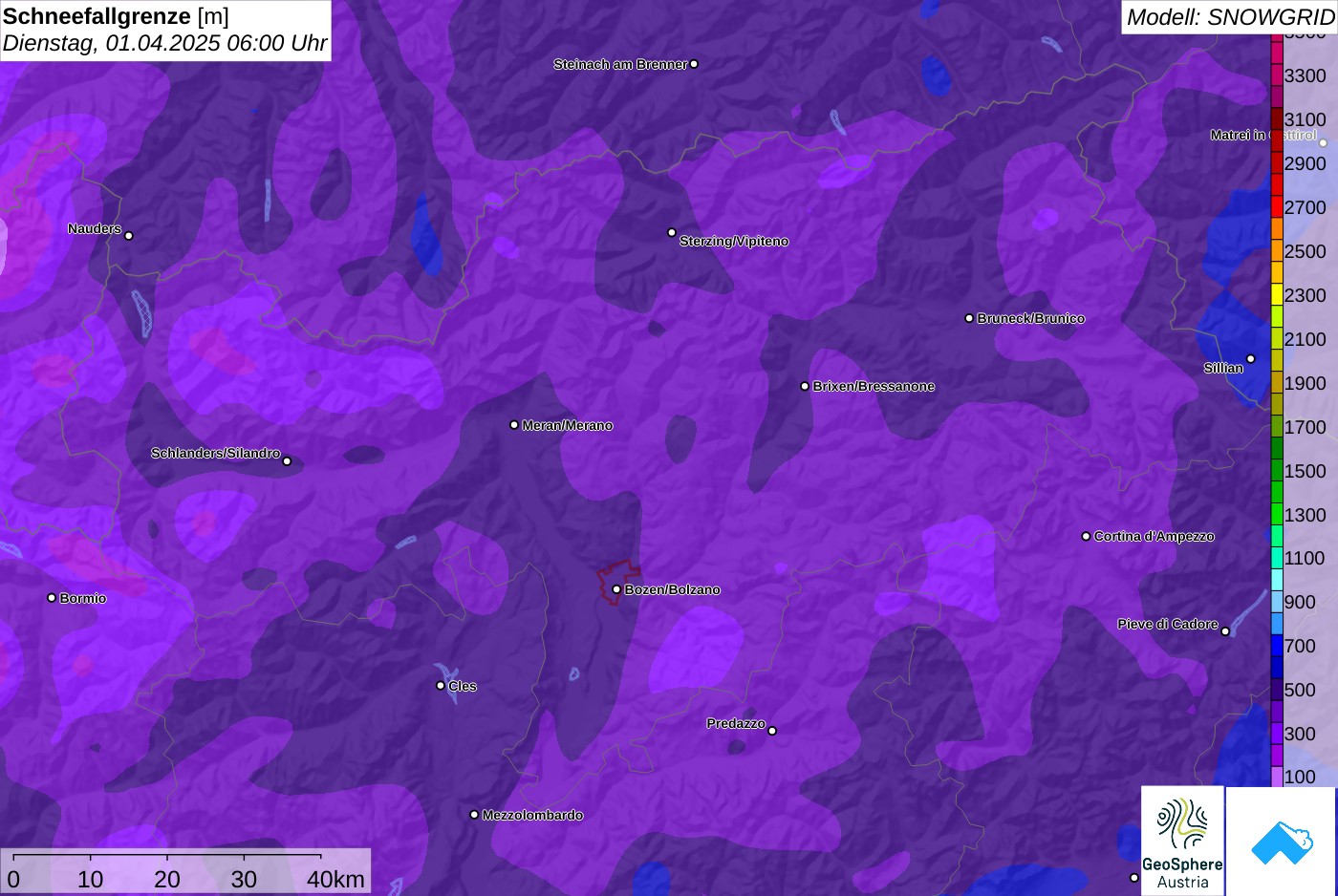Click the 500 legend value

click(x=1301, y=690)
